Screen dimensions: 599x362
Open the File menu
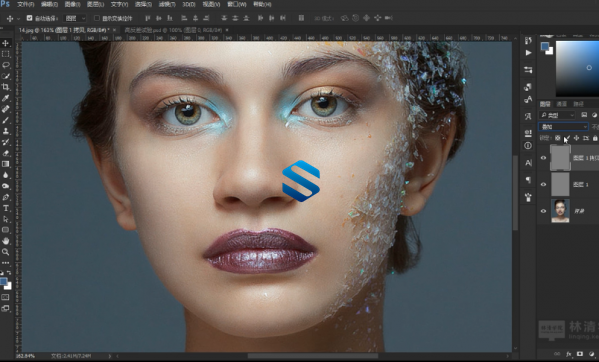(x=26, y=5)
